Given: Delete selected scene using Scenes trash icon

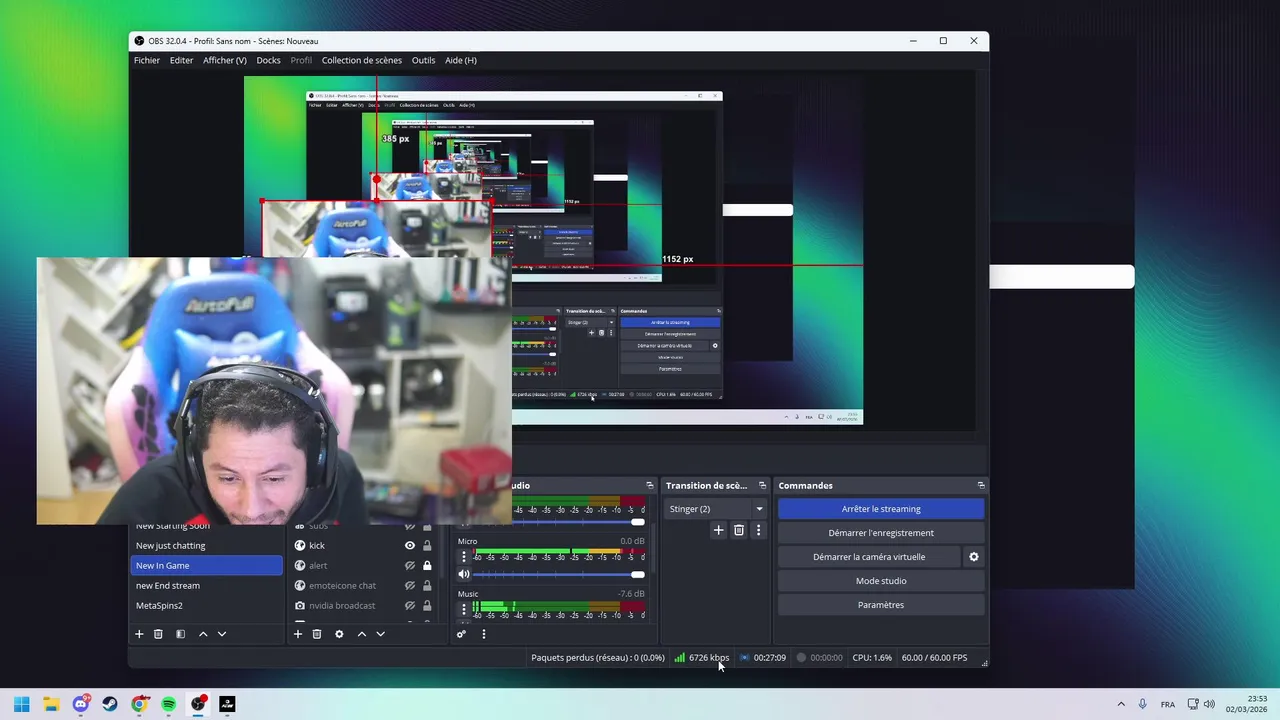Looking at the screenshot, I should 158,634.
